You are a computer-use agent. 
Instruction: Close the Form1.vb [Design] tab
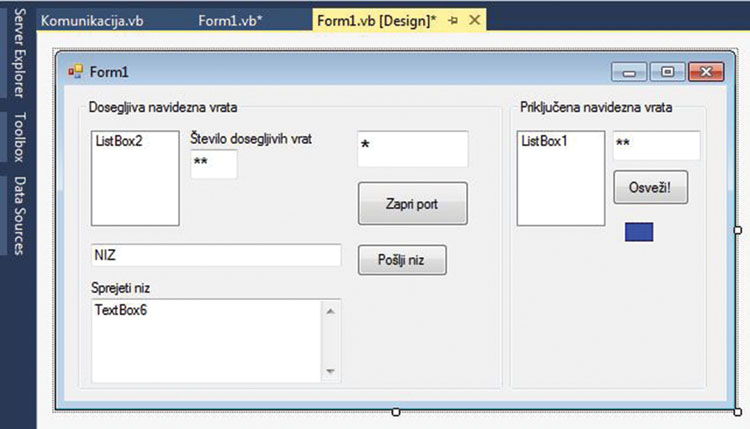[x=474, y=20]
